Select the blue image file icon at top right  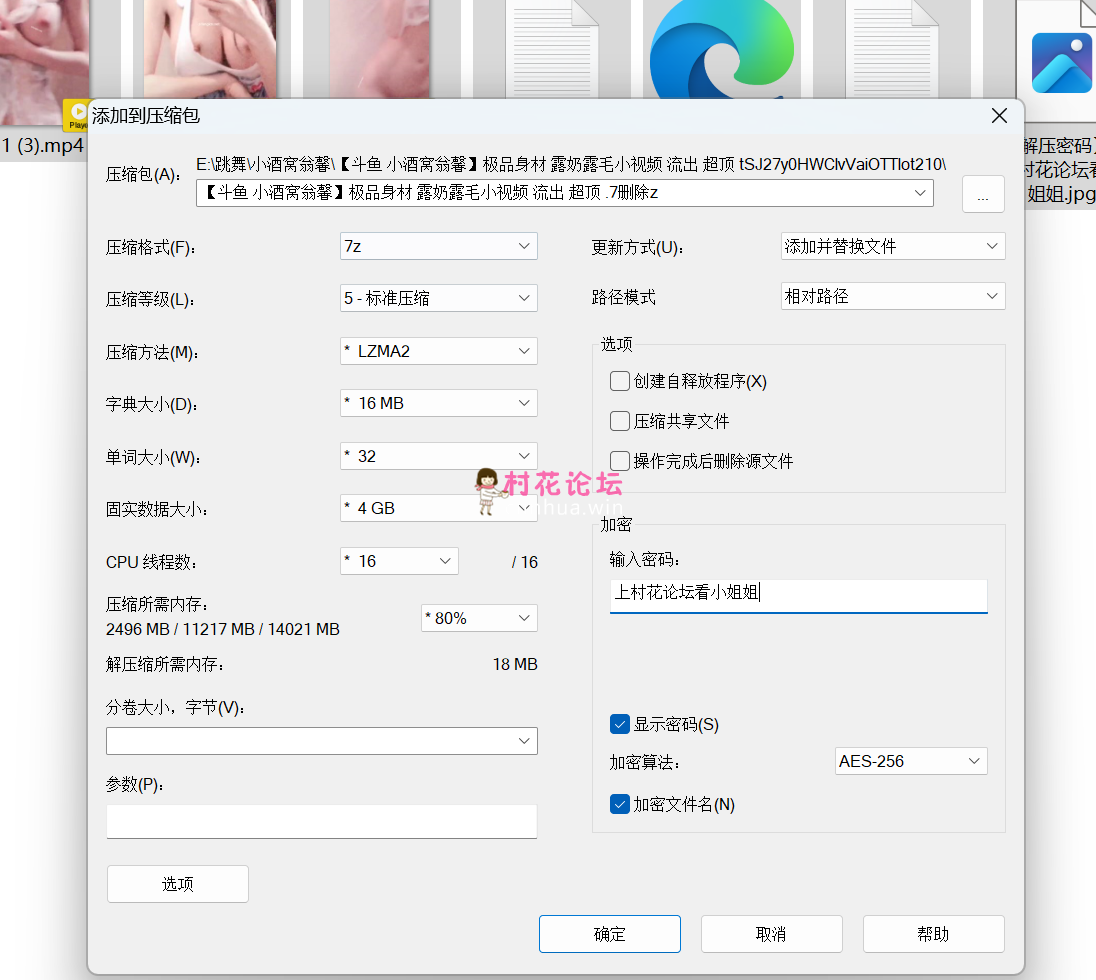point(1062,63)
